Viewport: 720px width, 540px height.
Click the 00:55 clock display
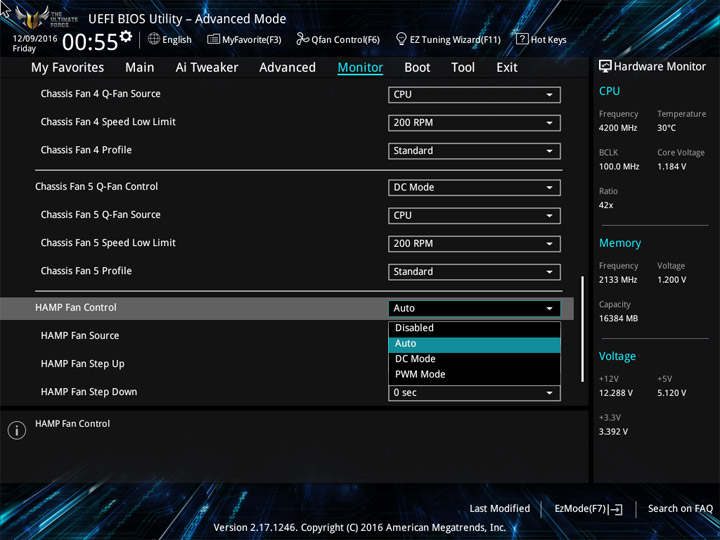click(x=90, y=42)
